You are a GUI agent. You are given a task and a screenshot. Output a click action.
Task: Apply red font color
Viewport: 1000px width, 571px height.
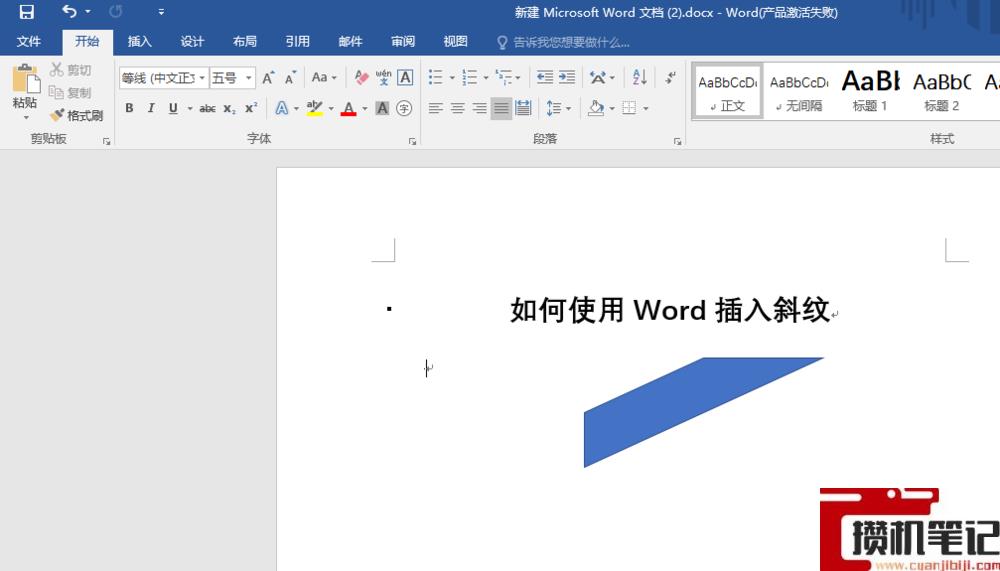(x=348, y=108)
